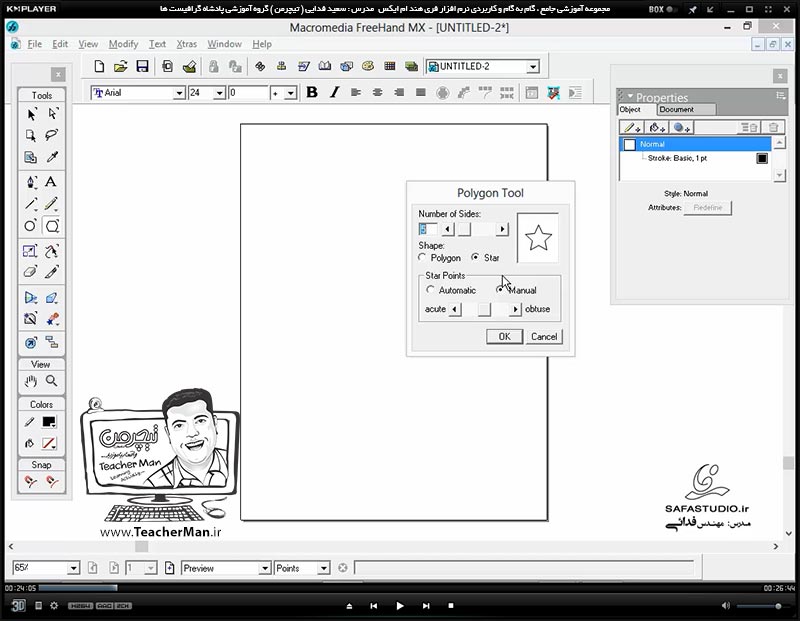Align text left in text toolbar
This screenshot has height=621, width=800.
tap(356, 92)
